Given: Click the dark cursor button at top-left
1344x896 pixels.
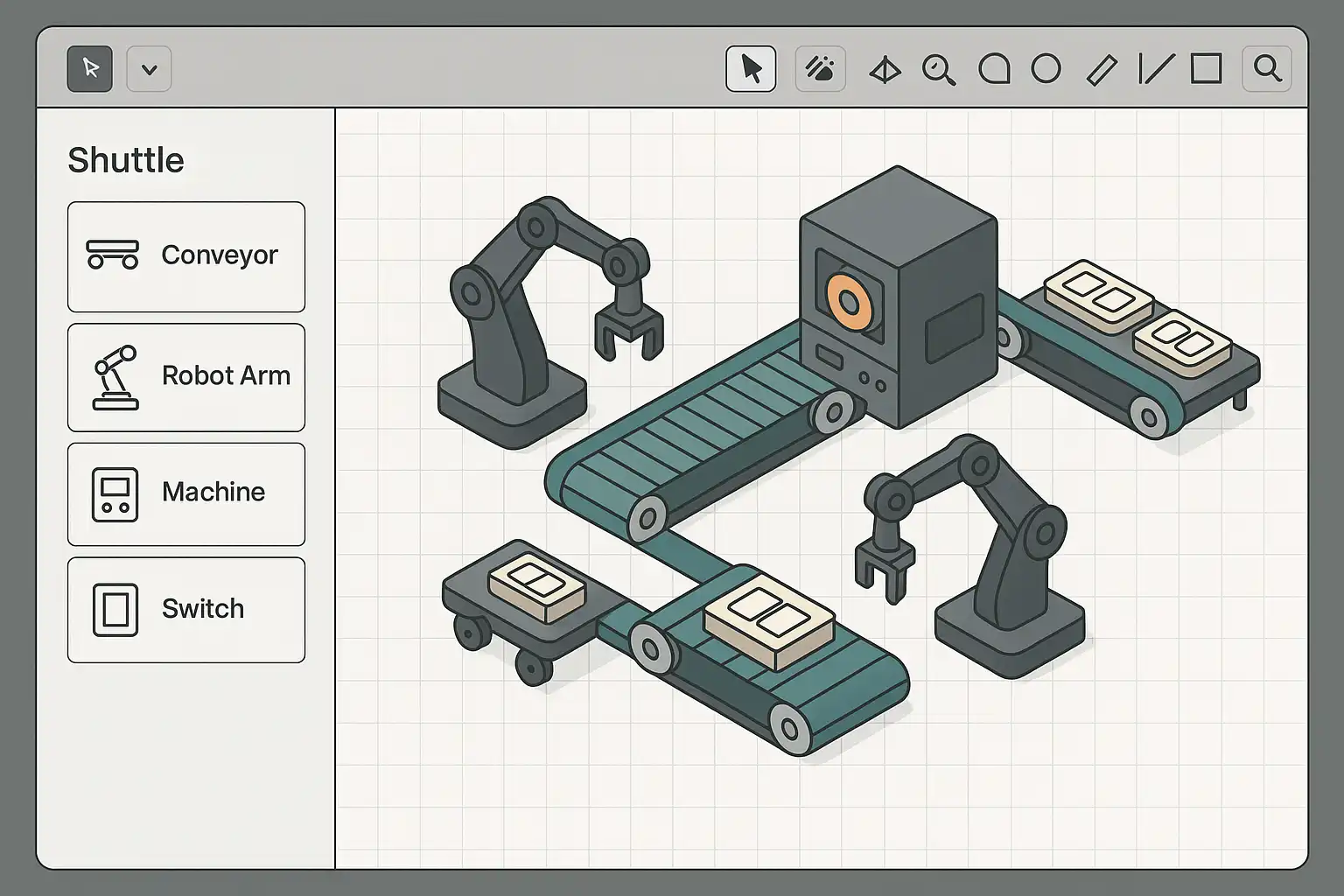Looking at the screenshot, I should point(89,68).
